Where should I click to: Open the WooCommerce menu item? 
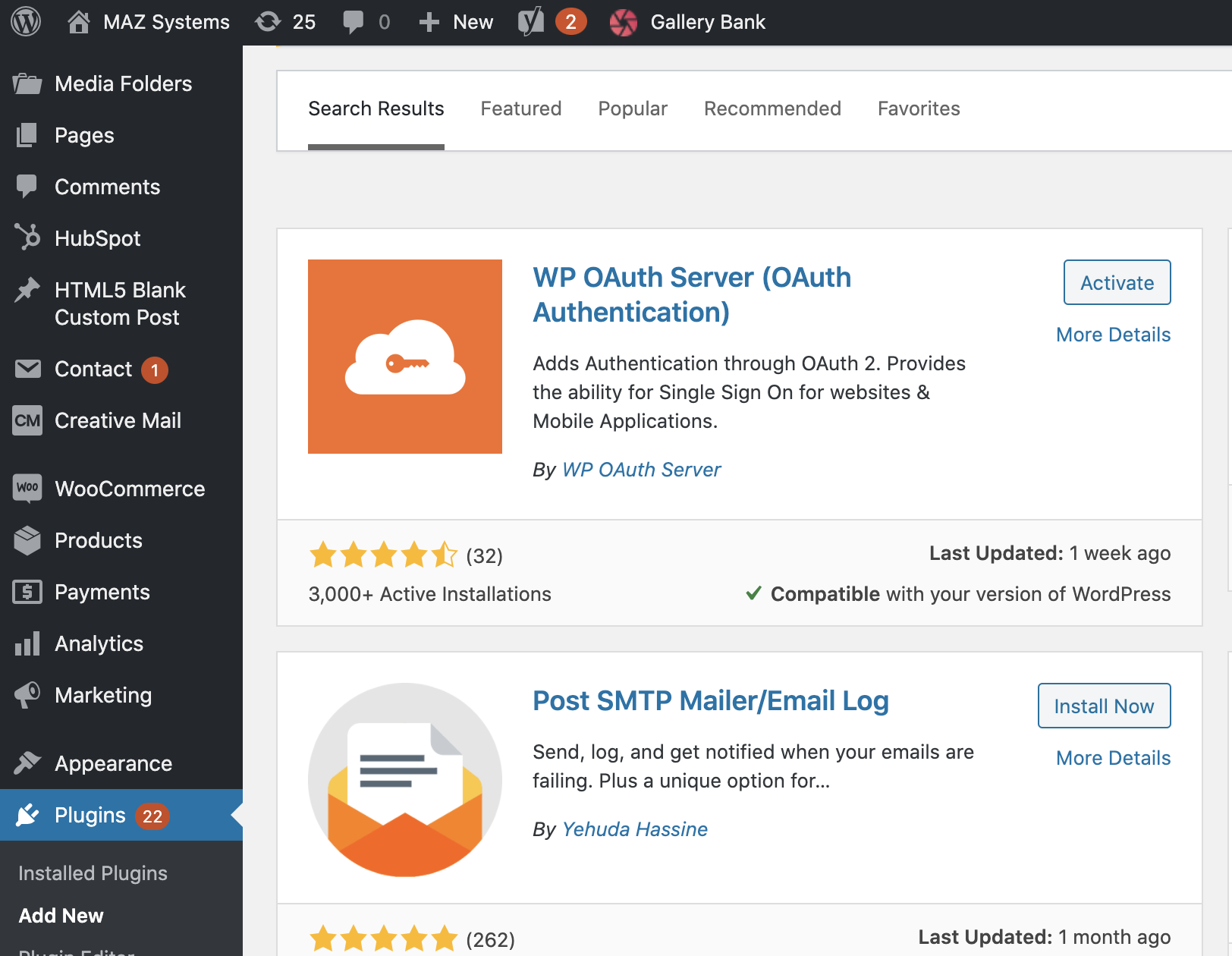point(121,489)
